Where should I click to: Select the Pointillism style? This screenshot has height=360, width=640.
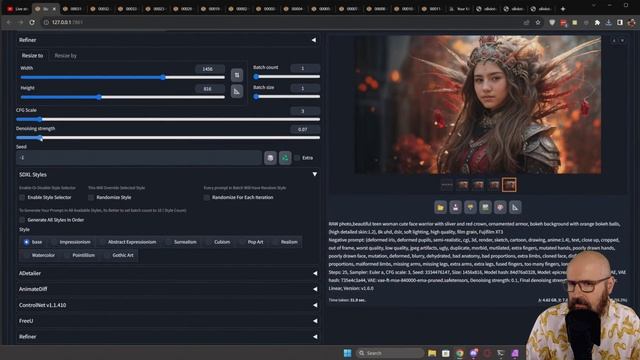click(x=80, y=256)
